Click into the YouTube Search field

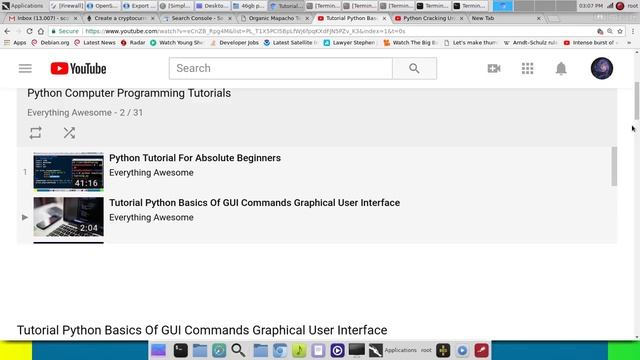281,68
